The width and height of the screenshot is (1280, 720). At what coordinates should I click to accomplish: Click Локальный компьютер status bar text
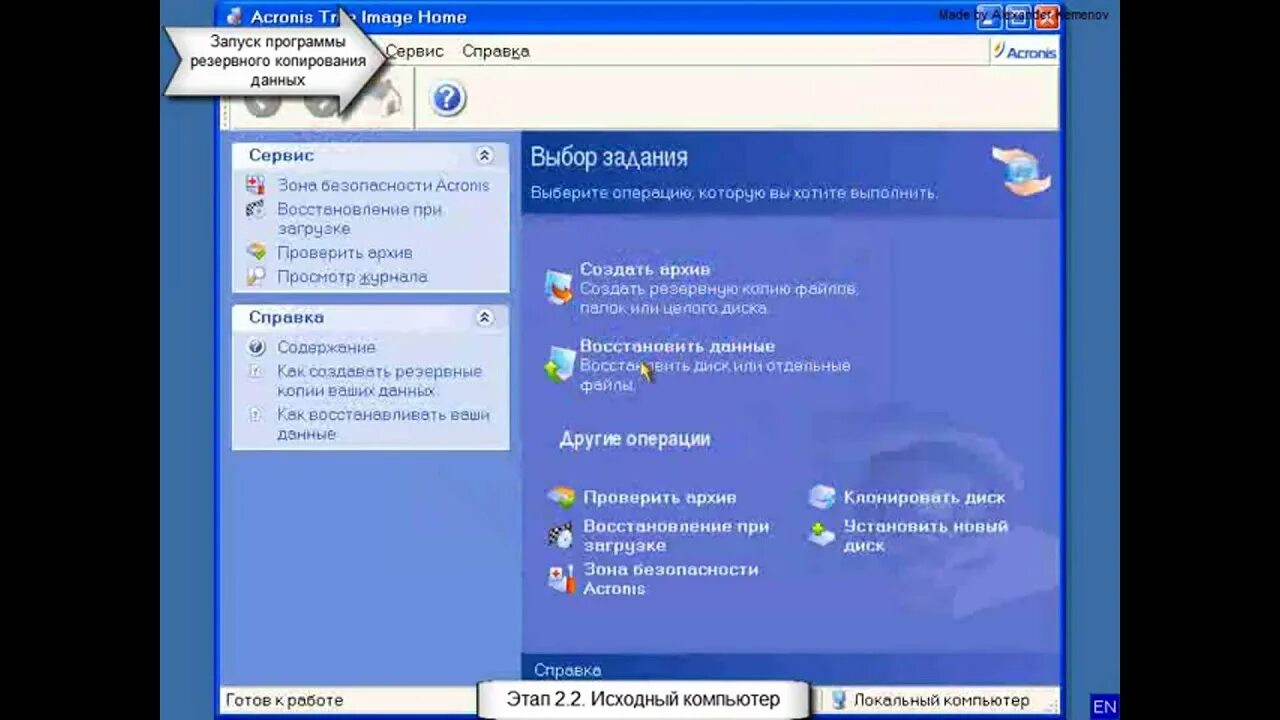point(941,700)
